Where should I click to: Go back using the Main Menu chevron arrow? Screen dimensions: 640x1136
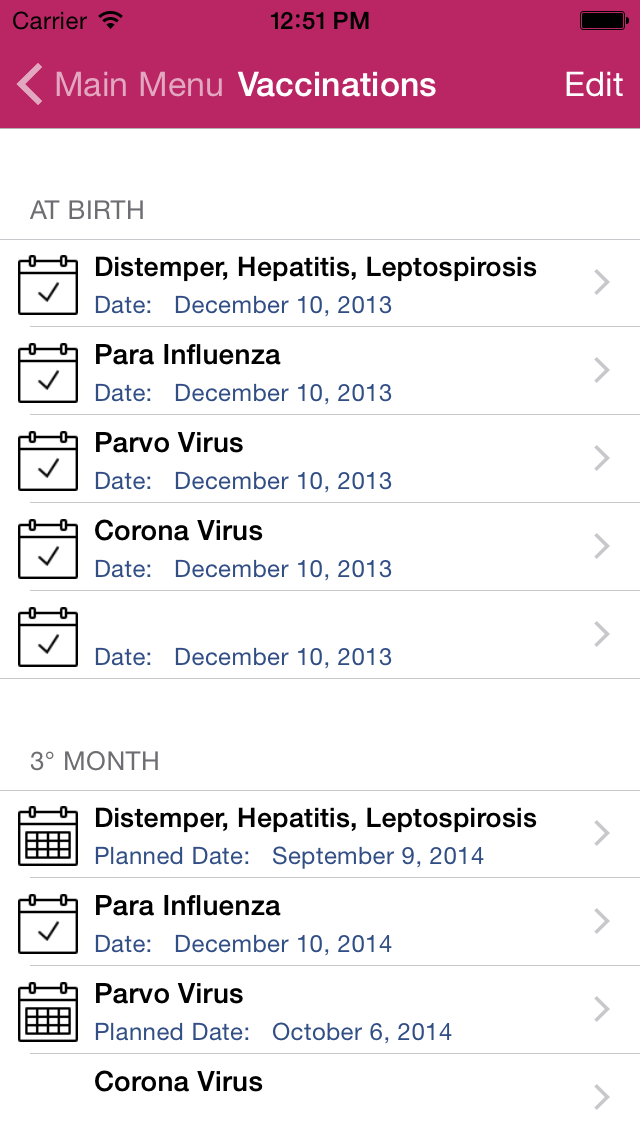[x=30, y=85]
